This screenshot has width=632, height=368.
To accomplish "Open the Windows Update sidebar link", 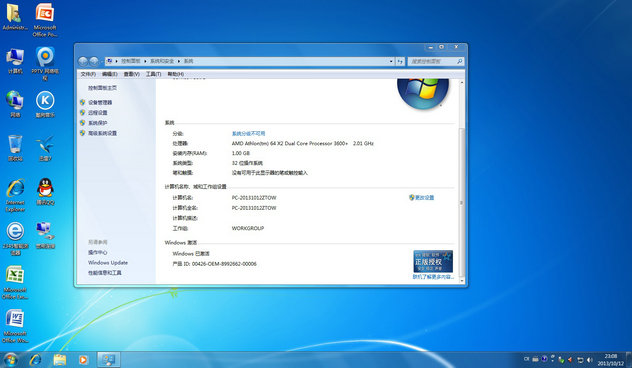I will pos(108,262).
